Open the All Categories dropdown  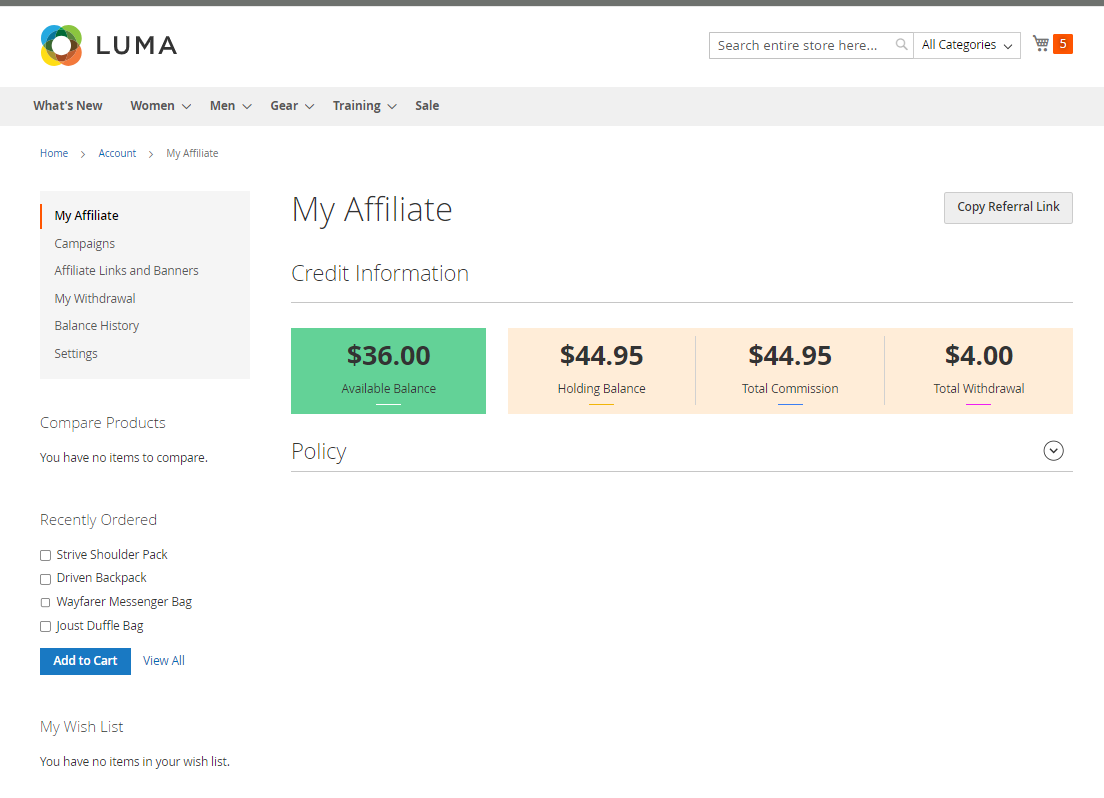(966, 45)
